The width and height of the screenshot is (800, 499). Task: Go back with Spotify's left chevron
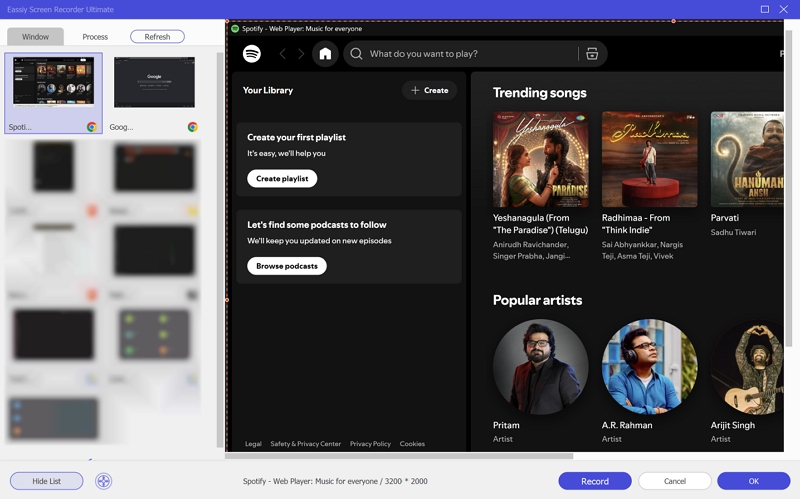(282, 54)
